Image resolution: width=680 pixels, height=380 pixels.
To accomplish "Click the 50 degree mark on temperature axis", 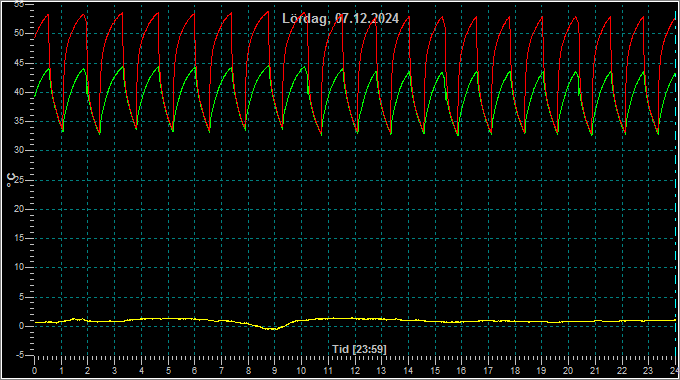I will [20, 33].
